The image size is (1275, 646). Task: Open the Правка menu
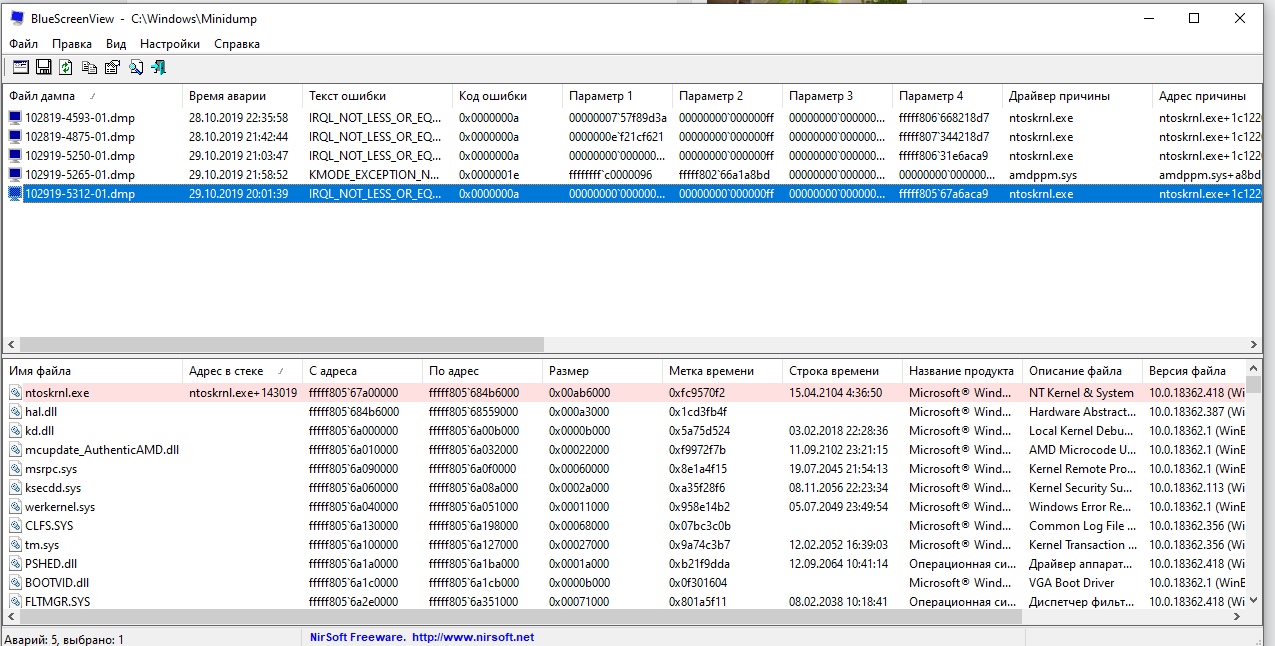(72, 44)
